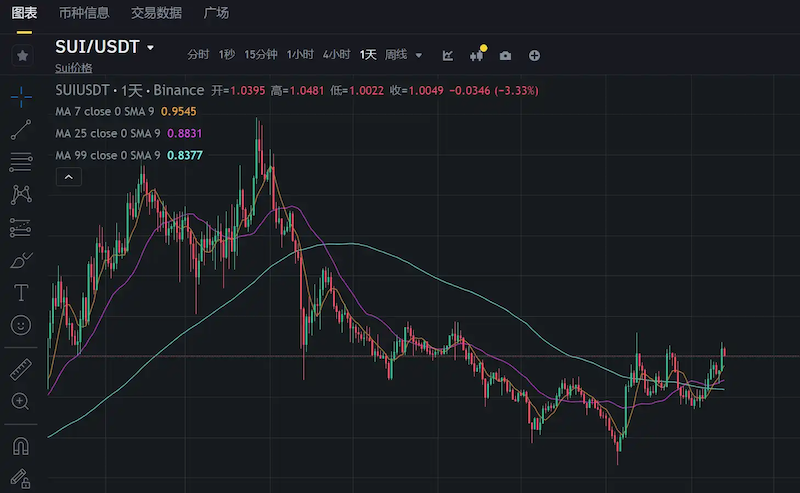Screen dimensions: 800x493
Task: Open the SUI/USDT pair dropdown
Action: [150, 47]
